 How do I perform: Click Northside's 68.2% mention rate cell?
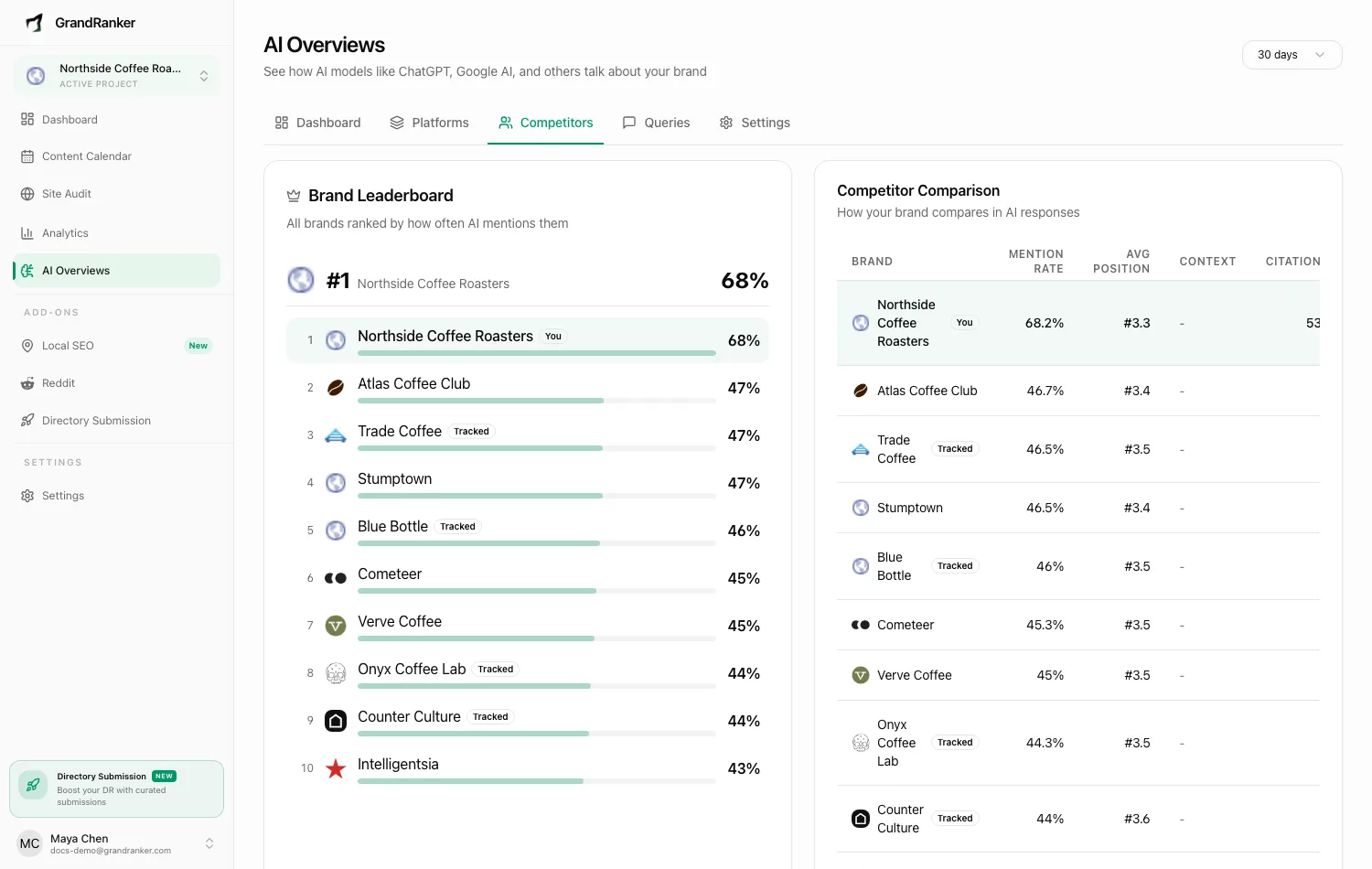pyautogui.click(x=1045, y=323)
